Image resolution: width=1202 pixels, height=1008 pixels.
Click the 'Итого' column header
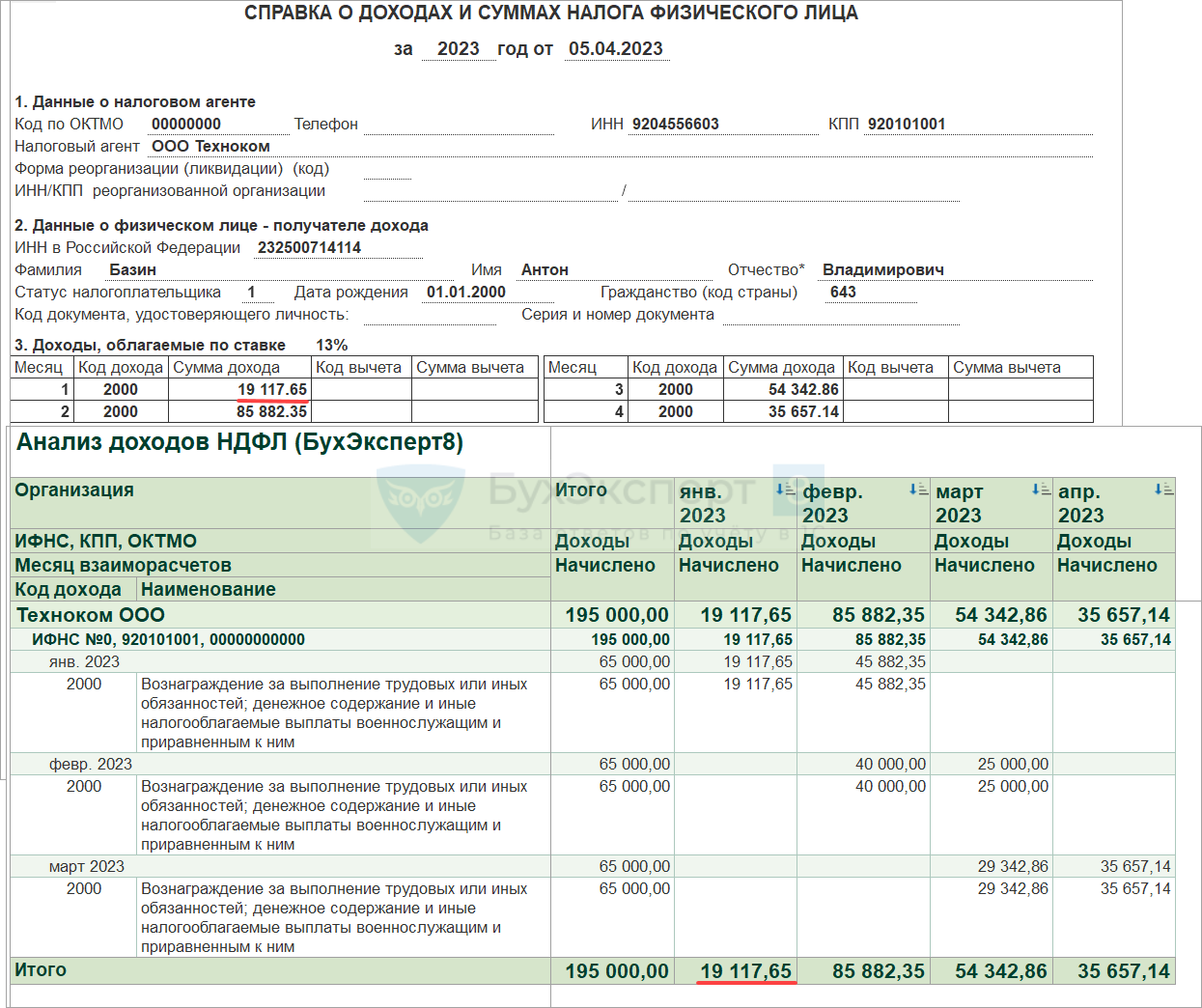point(612,502)
